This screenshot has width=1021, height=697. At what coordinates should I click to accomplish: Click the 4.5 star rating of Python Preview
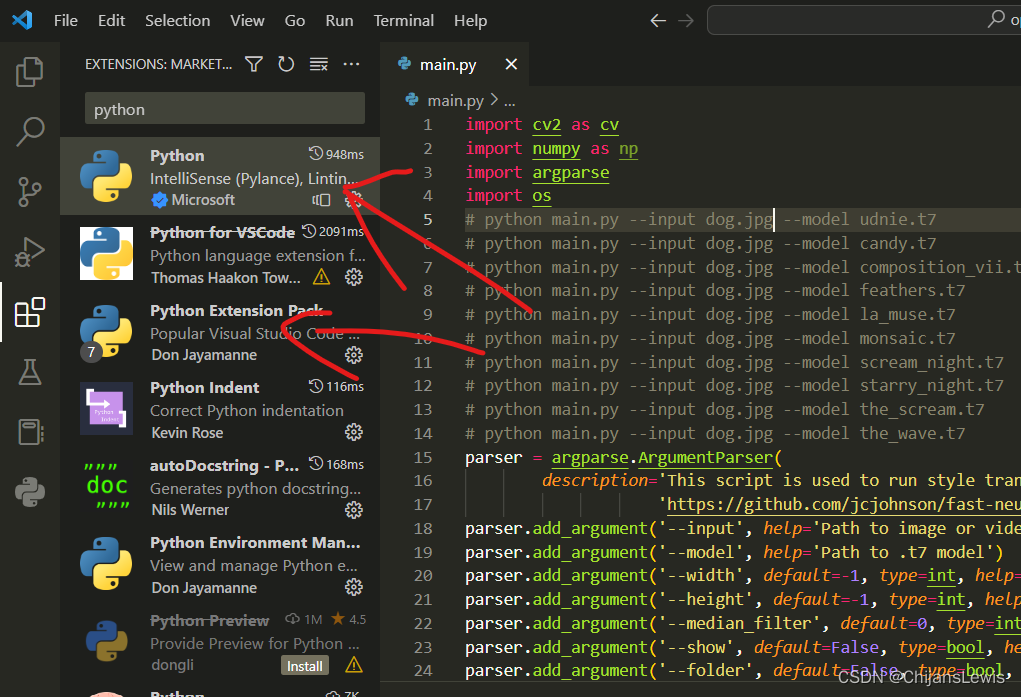[348, 619]
